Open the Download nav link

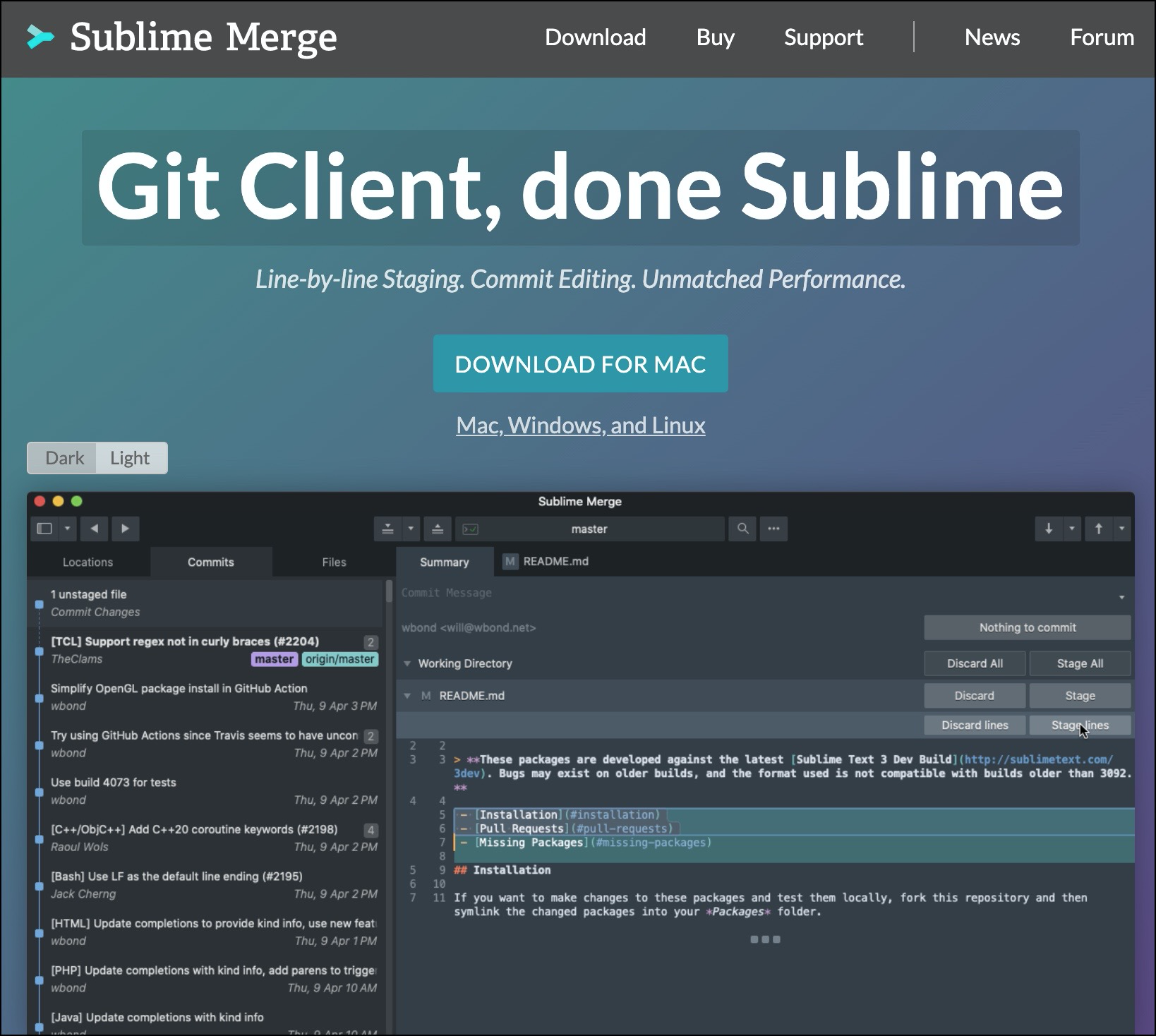click(x=596, y=37)
